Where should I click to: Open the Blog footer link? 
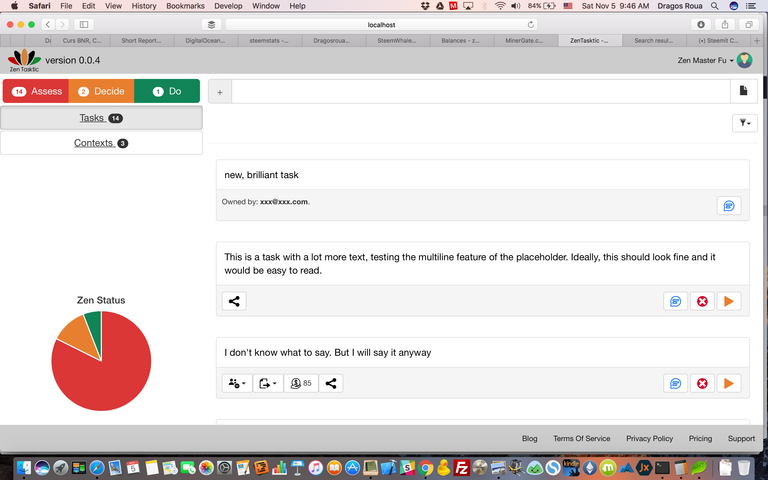pos(529,438)
